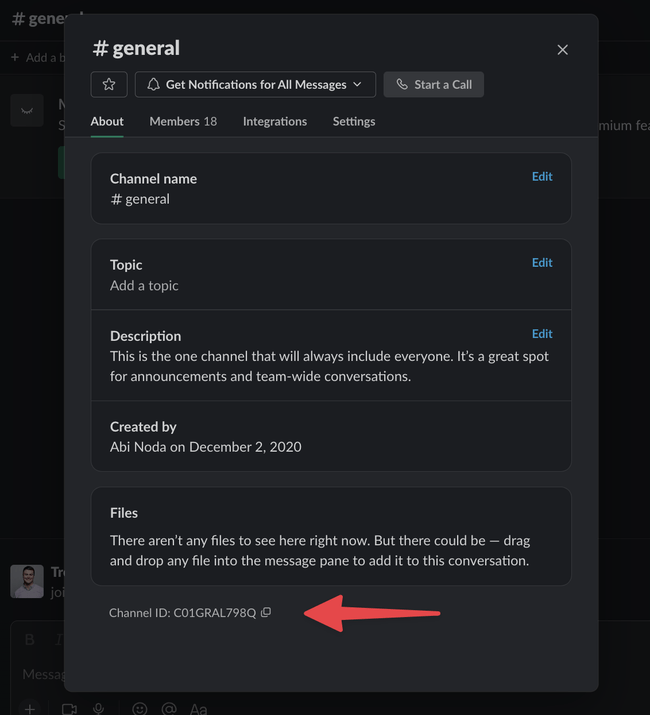Go to the Settings tab
The image size is (650, 715).
click(x=354, y=121)
